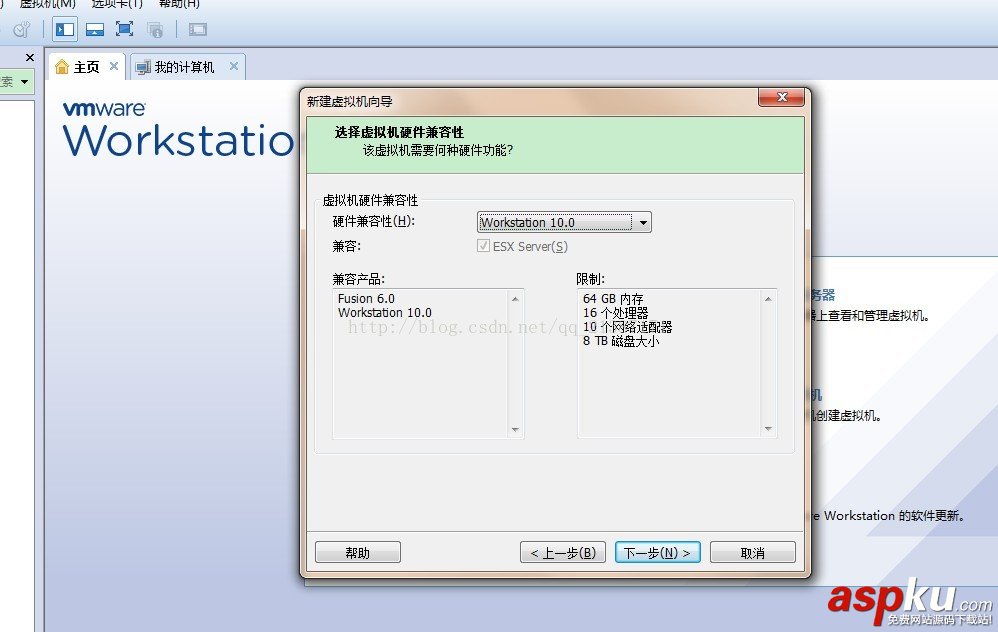Click the 帮助 button in the wizard
This screenshot has height=632, width=998.
tap(358, 552)
